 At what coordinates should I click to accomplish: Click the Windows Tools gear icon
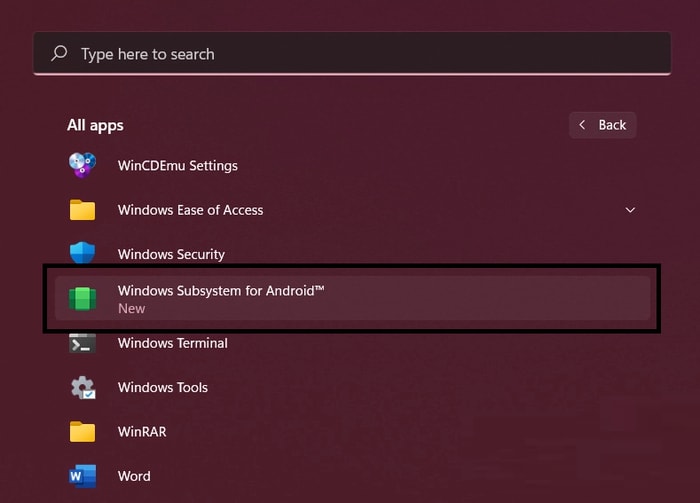[82, 388]
